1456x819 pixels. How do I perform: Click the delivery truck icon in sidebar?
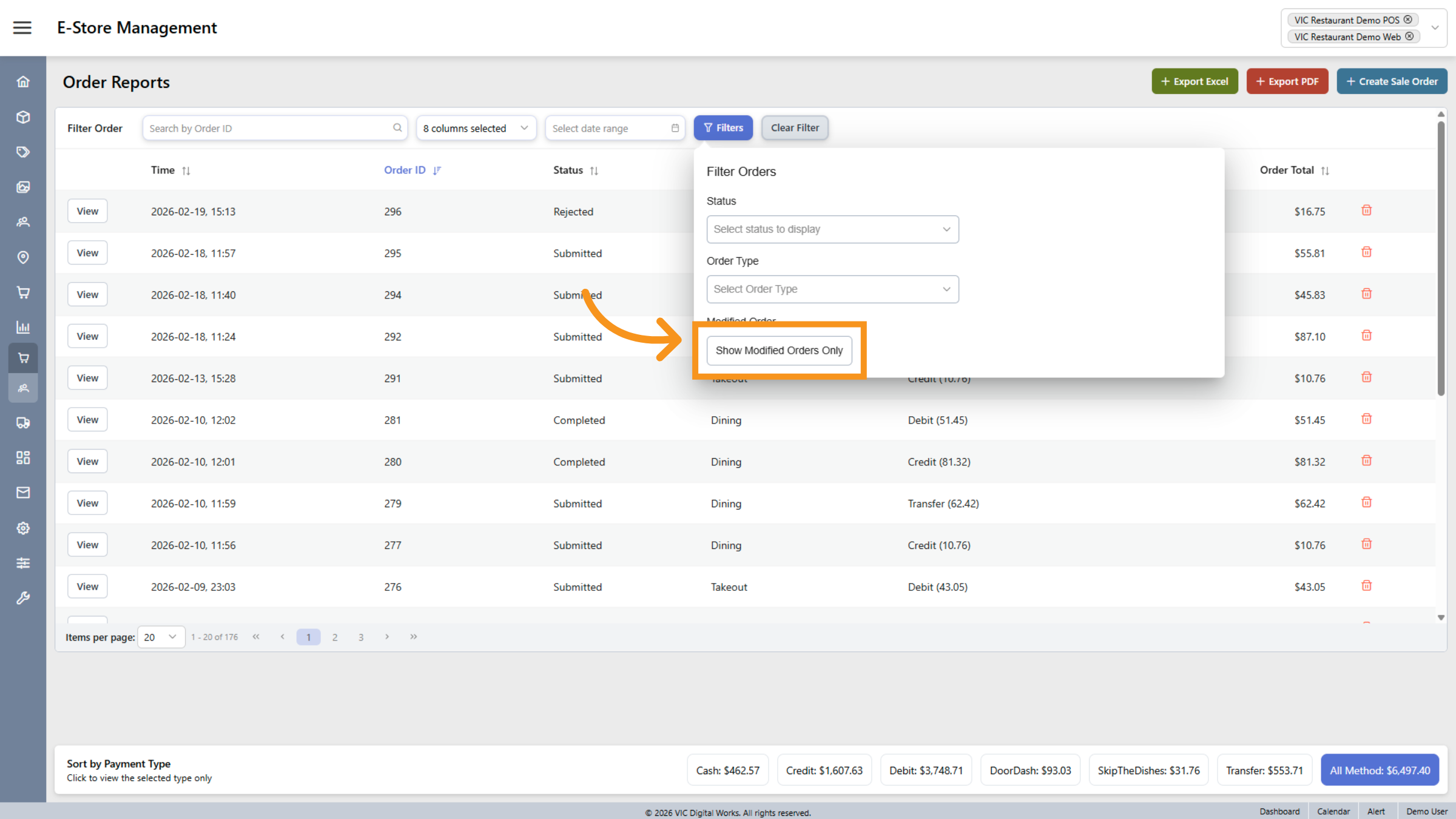click(23, 423)
